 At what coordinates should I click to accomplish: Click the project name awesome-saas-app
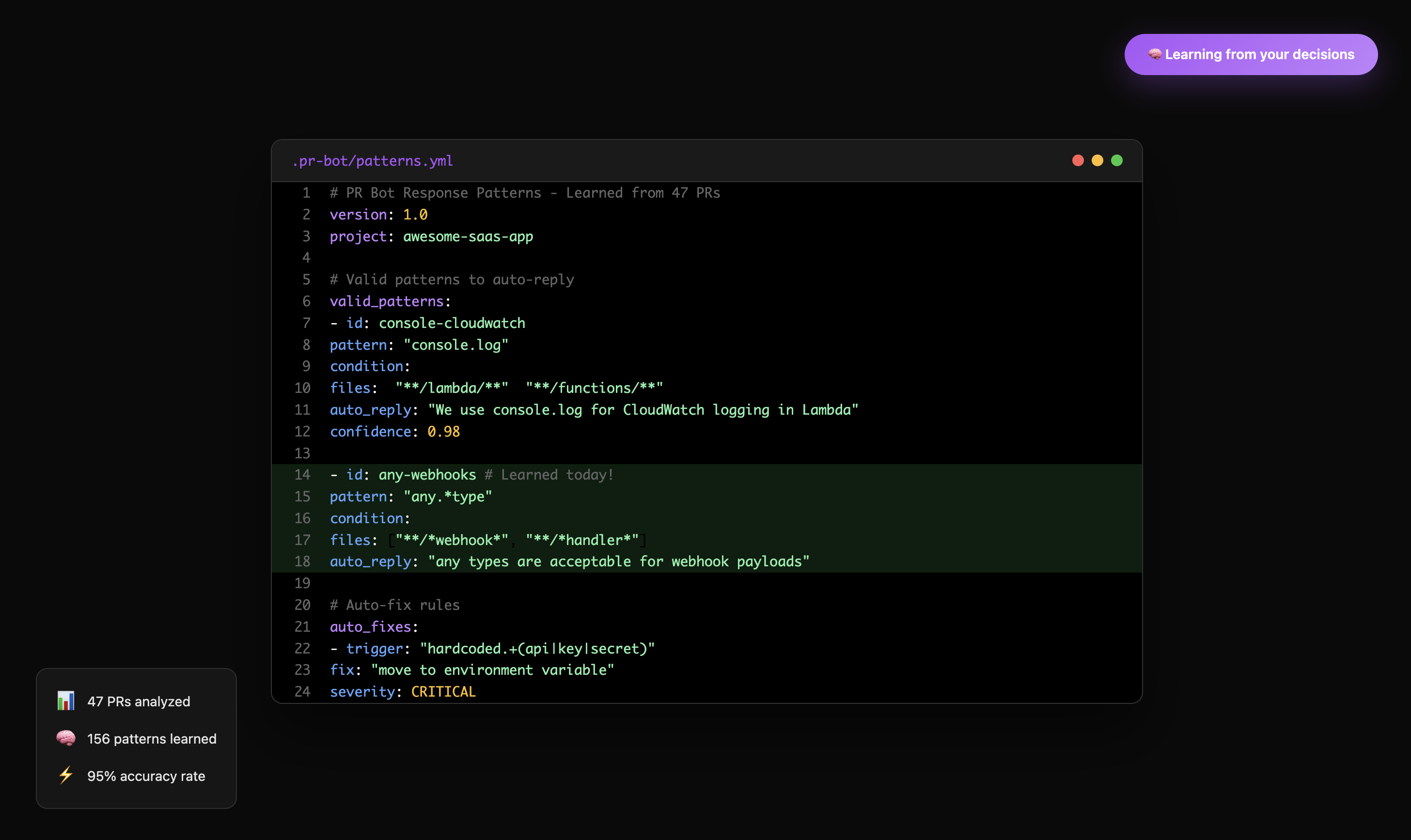point(468,236)
